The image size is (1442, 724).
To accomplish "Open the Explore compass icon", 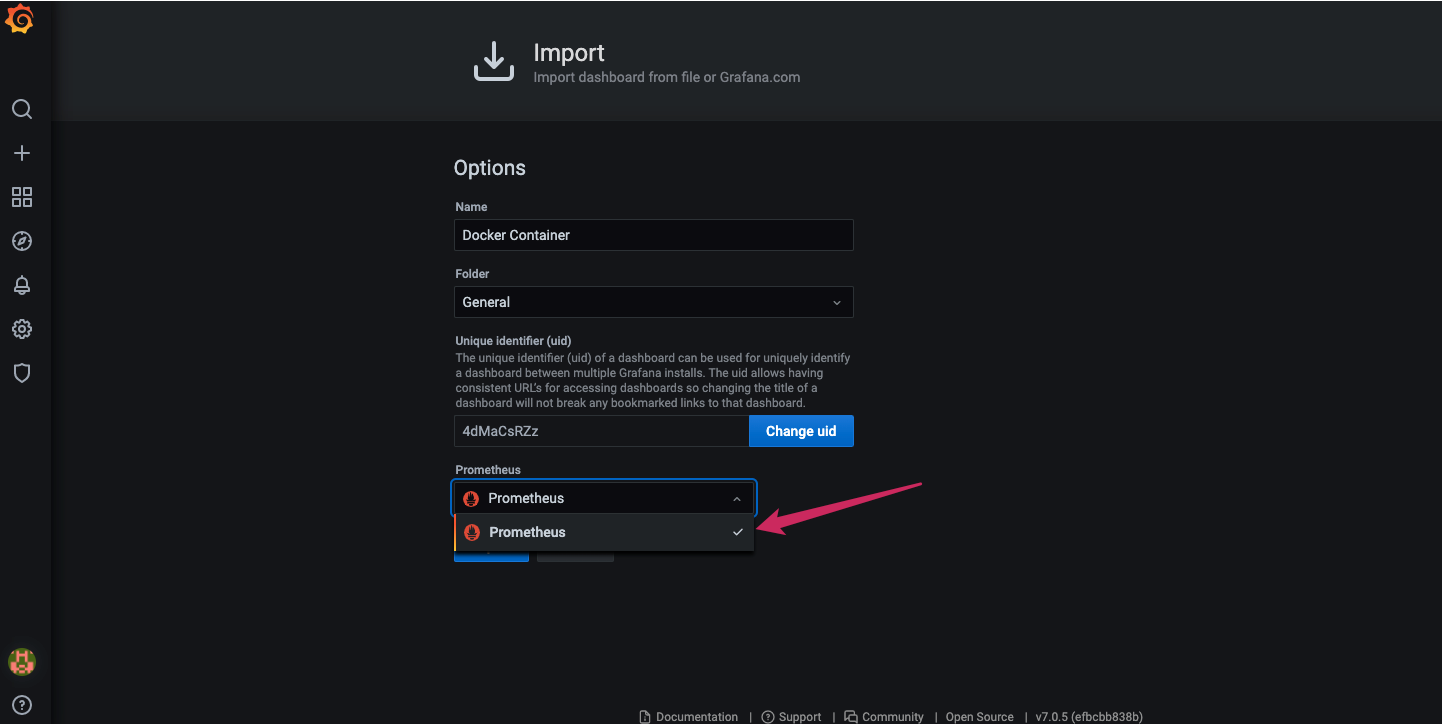I will pos(22,241).
